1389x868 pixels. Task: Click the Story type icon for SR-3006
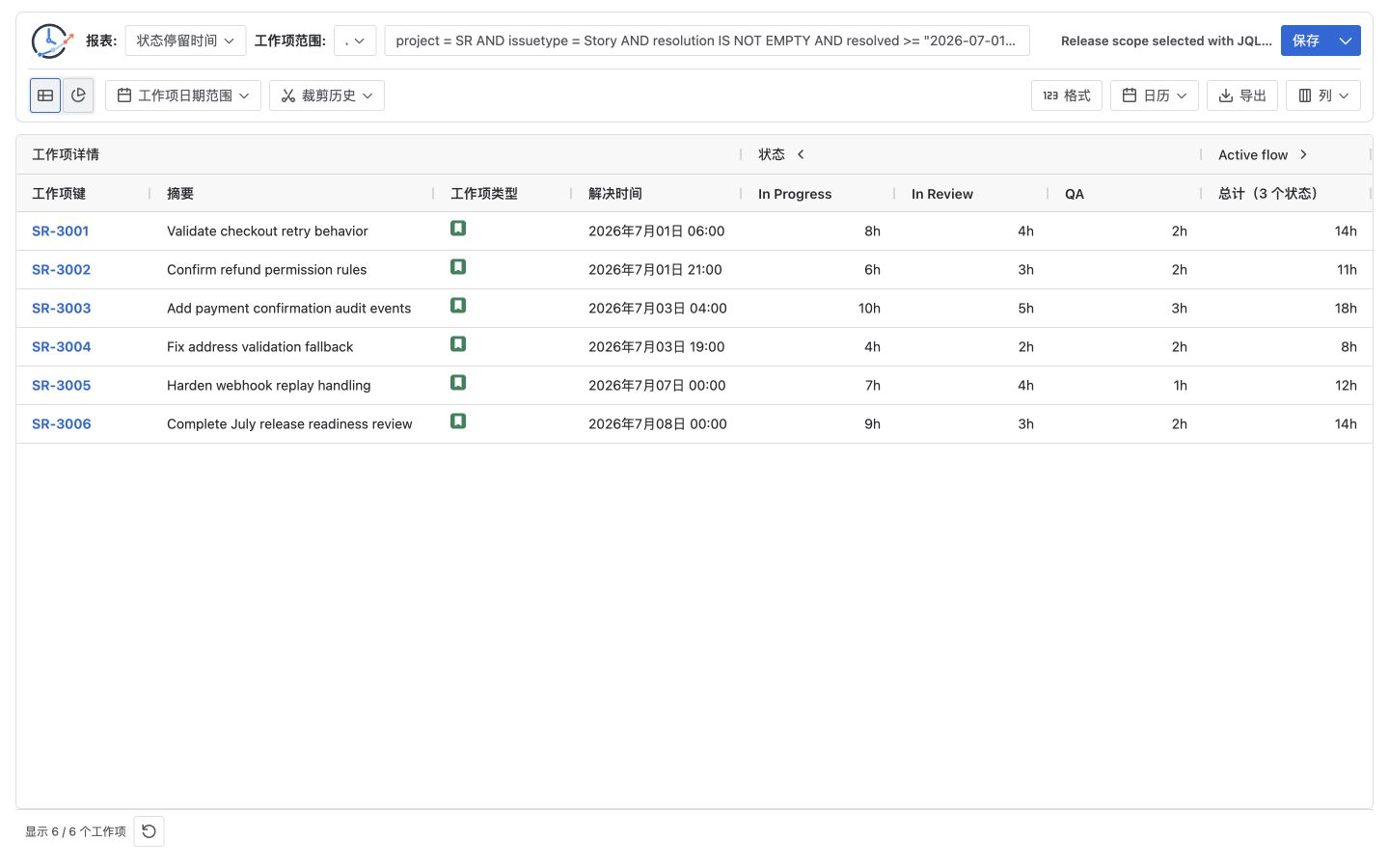click(x=458, y=421)
